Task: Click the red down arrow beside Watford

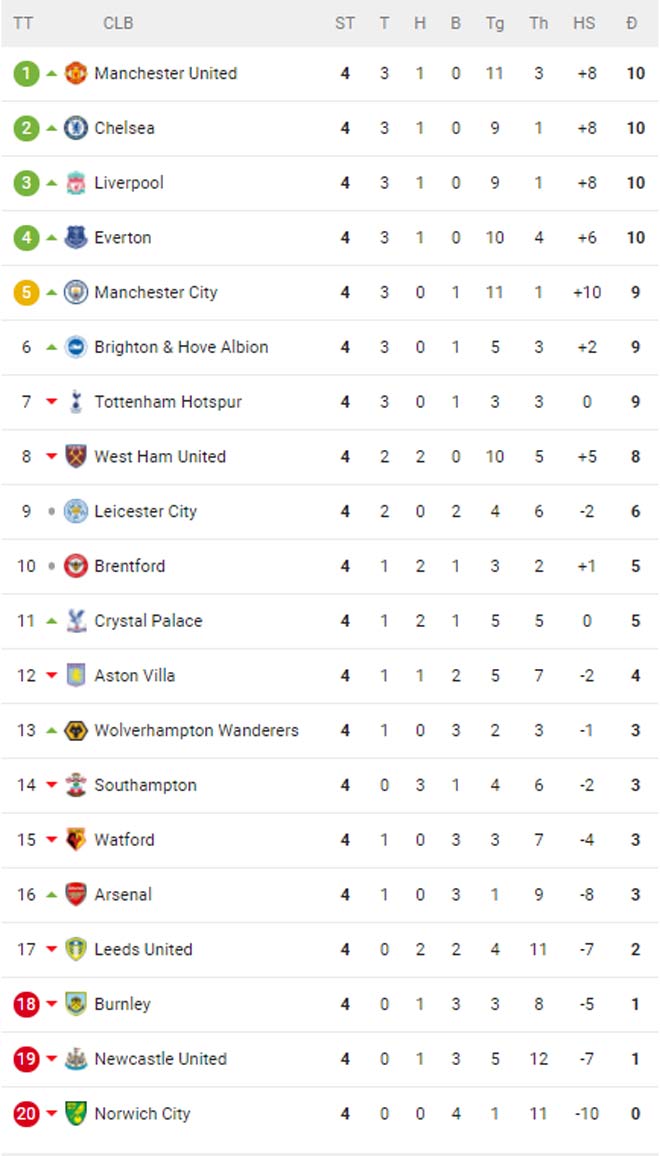Action: tap(52, 839)
